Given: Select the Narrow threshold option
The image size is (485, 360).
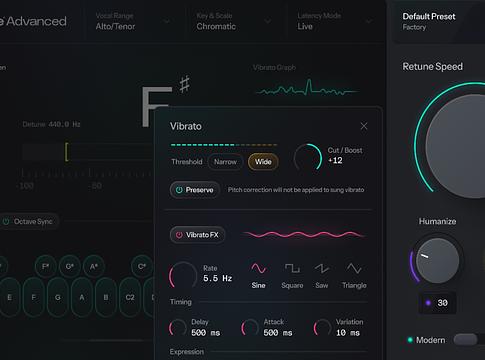Looking at the screenshot, I should [x=225, y=162].
